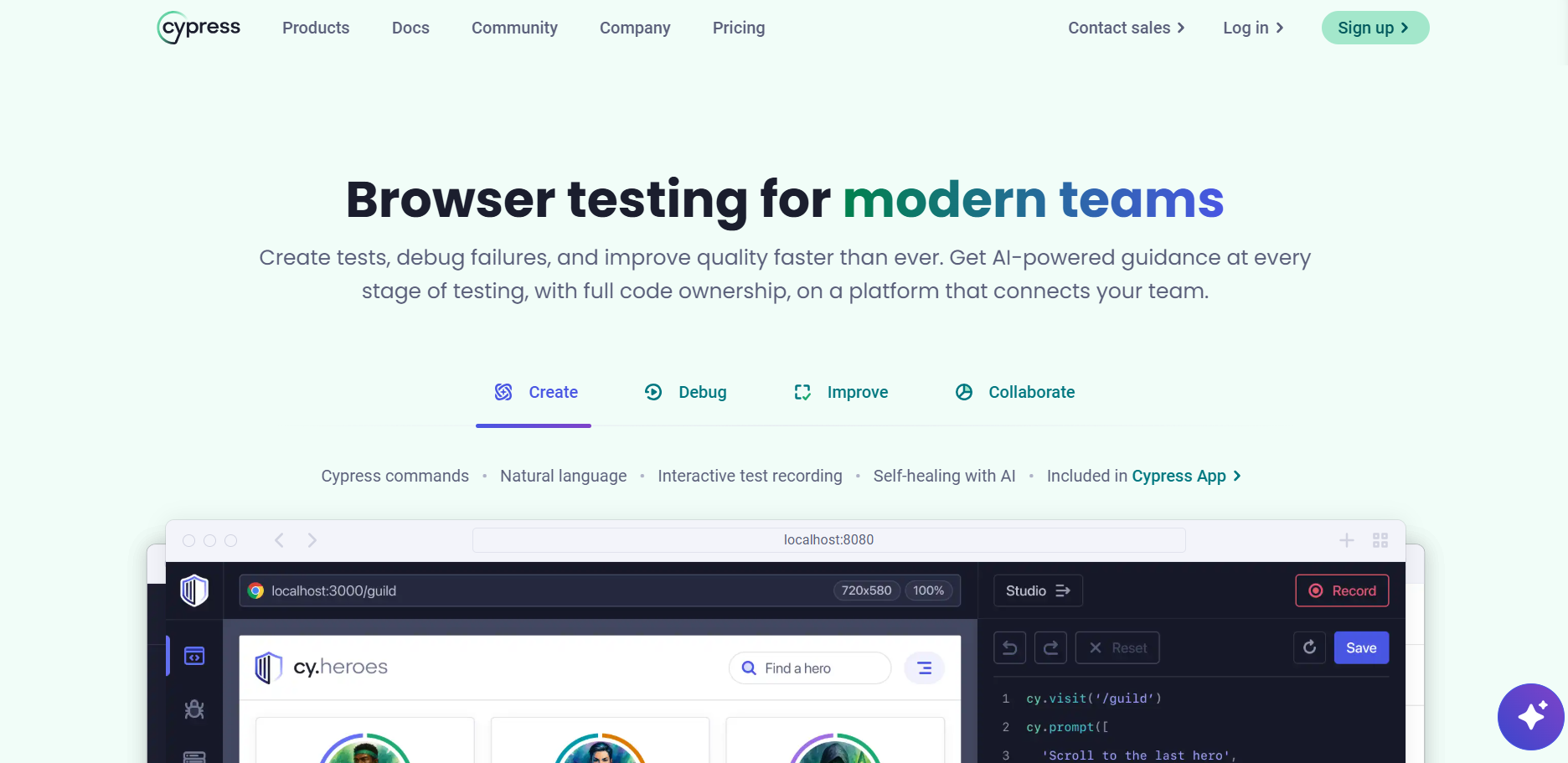Click the blue Save button
The image size is (1568, 763).
pos(1361,647)
